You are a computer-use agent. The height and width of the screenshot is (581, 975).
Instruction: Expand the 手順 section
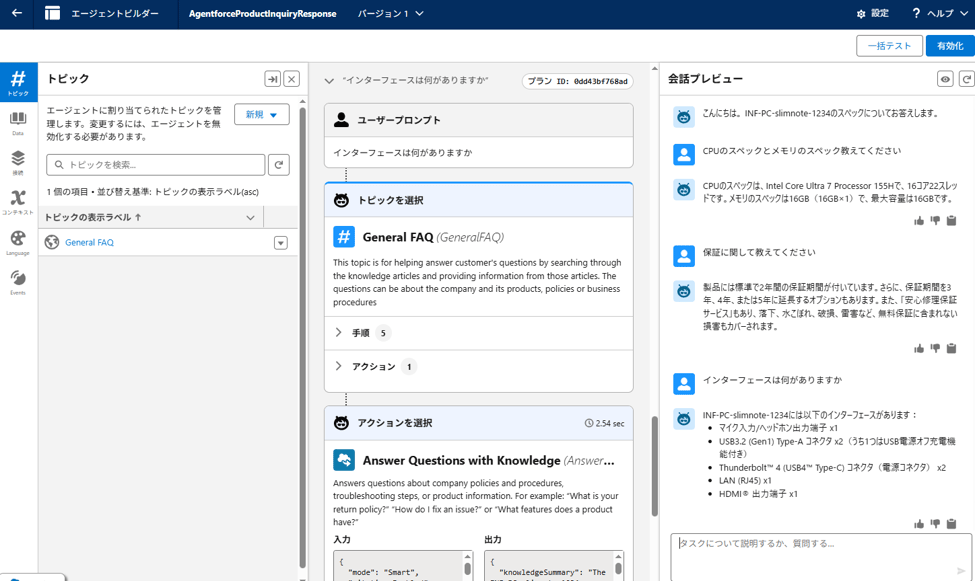(x=338, y=333)
